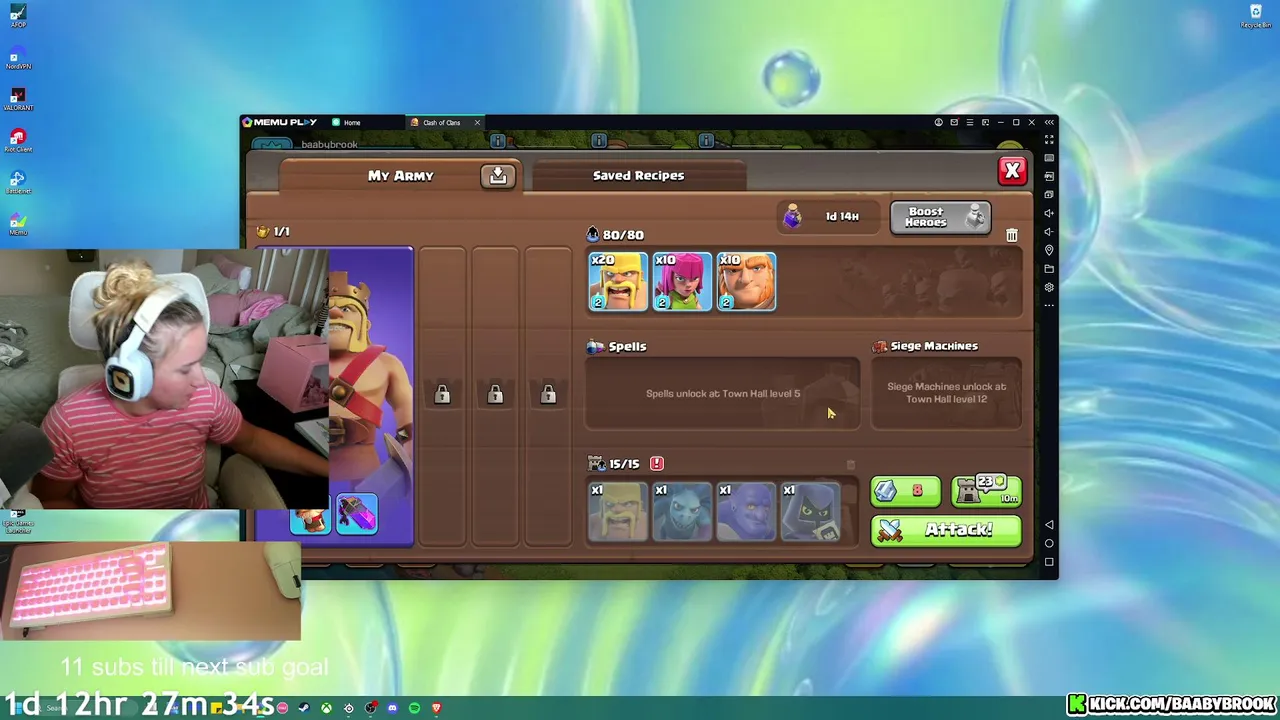The width and height of the screenshot is (1280, 720).
Task: Open the MEmu mail messages icon
Action: click(x=954, y=122)
